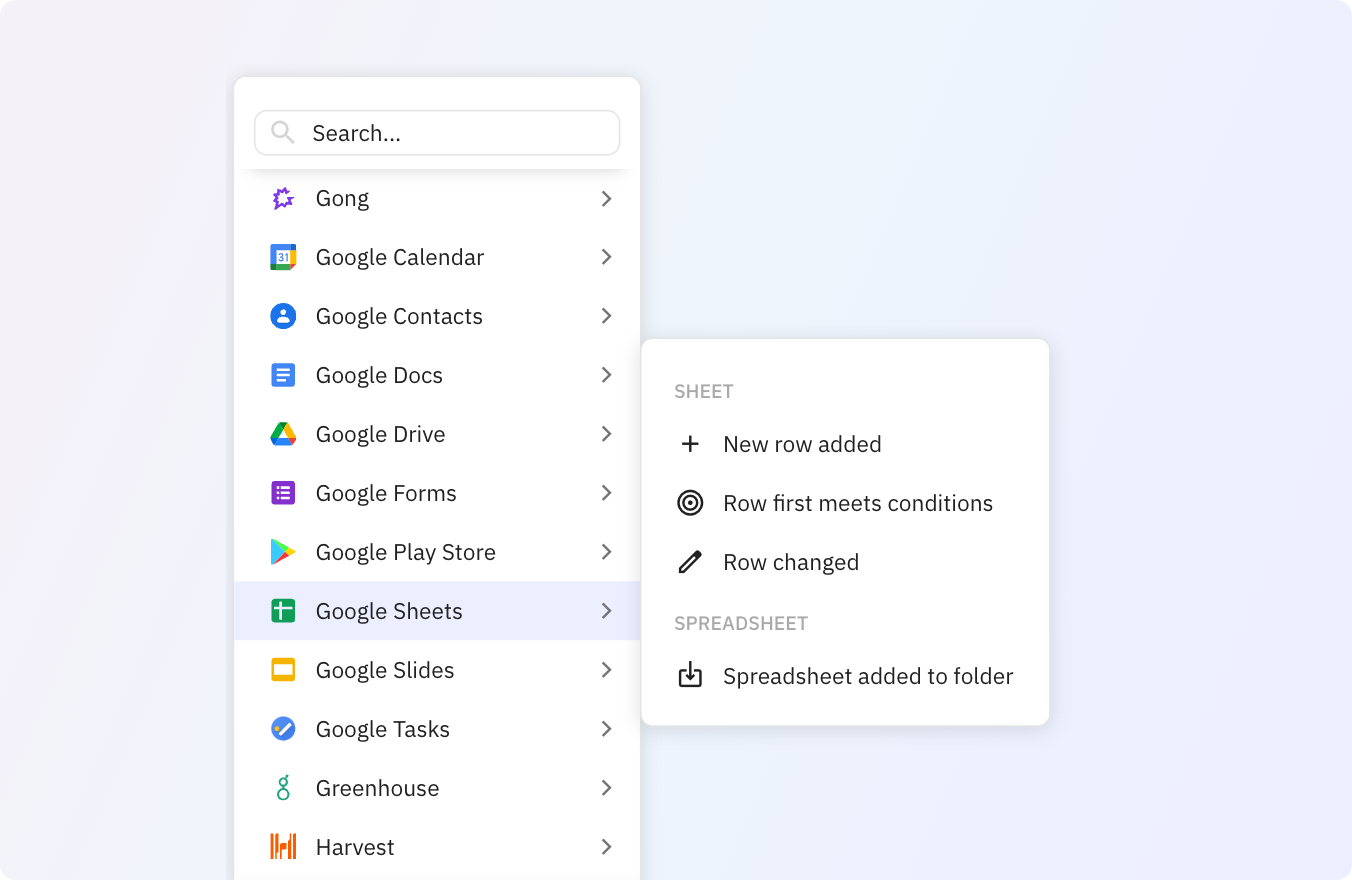Click the Gong app icon

[283, 199]
